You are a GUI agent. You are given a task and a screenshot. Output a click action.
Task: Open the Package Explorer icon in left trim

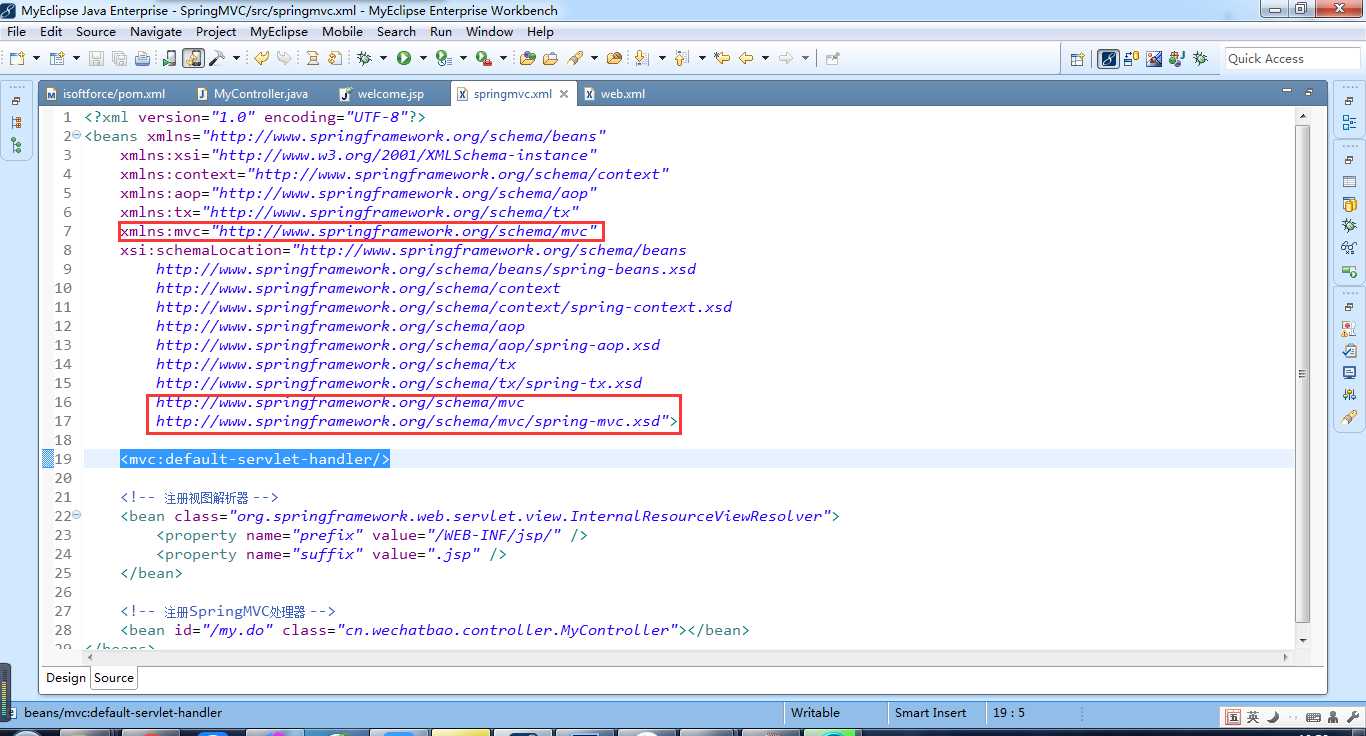tap(17, 122)
